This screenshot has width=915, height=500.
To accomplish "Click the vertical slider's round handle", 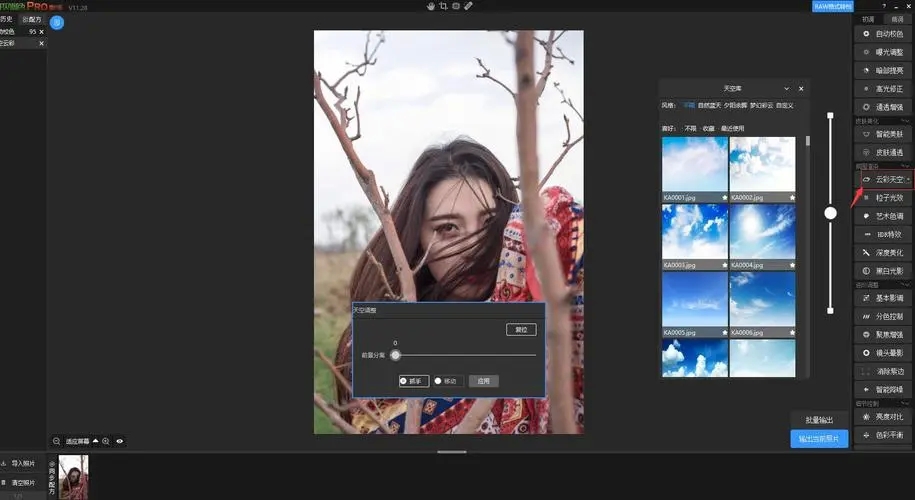I will [x=830, y=214].
